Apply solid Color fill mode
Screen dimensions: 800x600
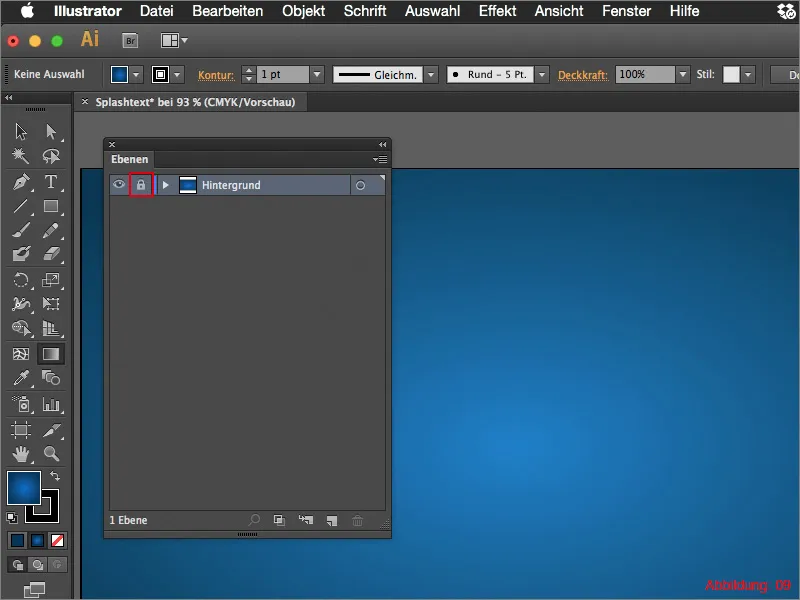(x=17, y=540)
